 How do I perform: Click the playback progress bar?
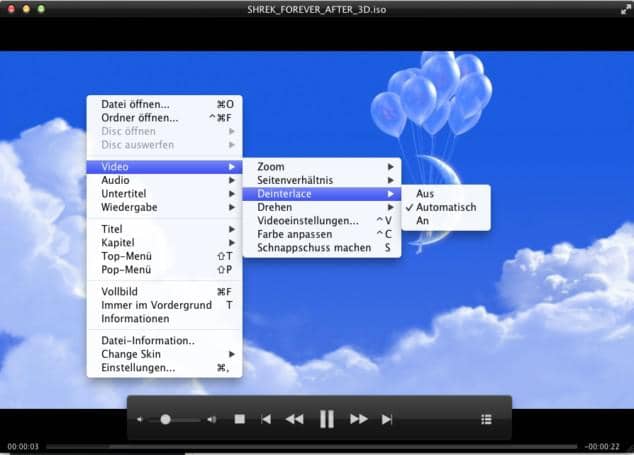pyautogui.click(x=311, y=447)
